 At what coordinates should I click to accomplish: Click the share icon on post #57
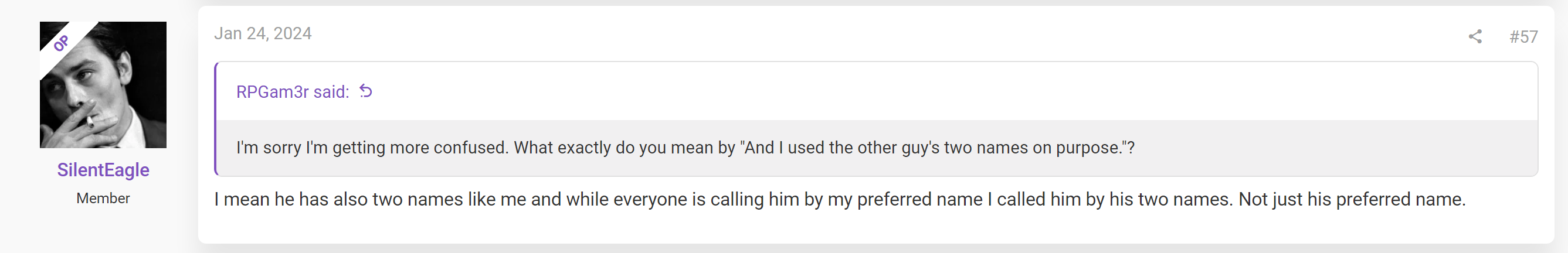1475,36
